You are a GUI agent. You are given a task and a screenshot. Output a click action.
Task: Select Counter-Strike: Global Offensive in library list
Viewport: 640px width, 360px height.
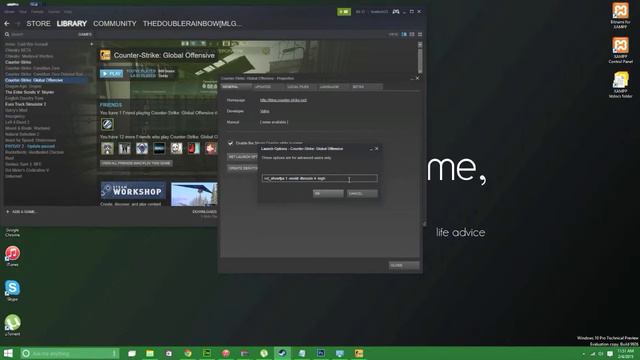tap(34, 80)
